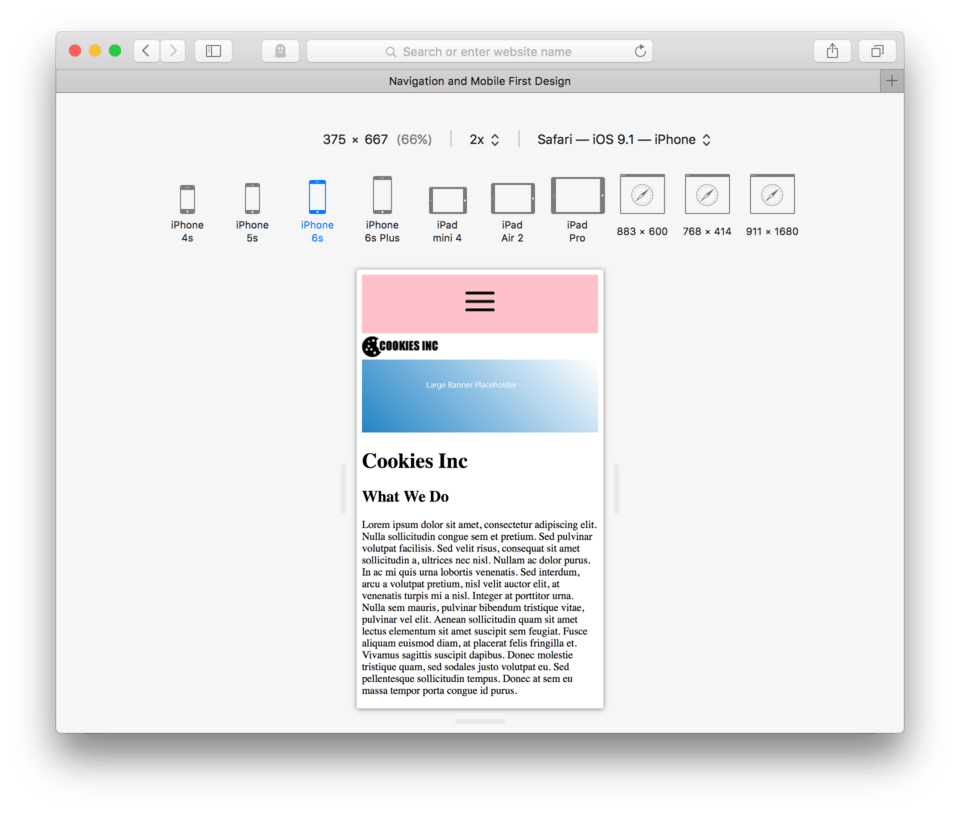Select the iPad mini 4 device preset
Viewport: 960px width, 813px height.
447,214
